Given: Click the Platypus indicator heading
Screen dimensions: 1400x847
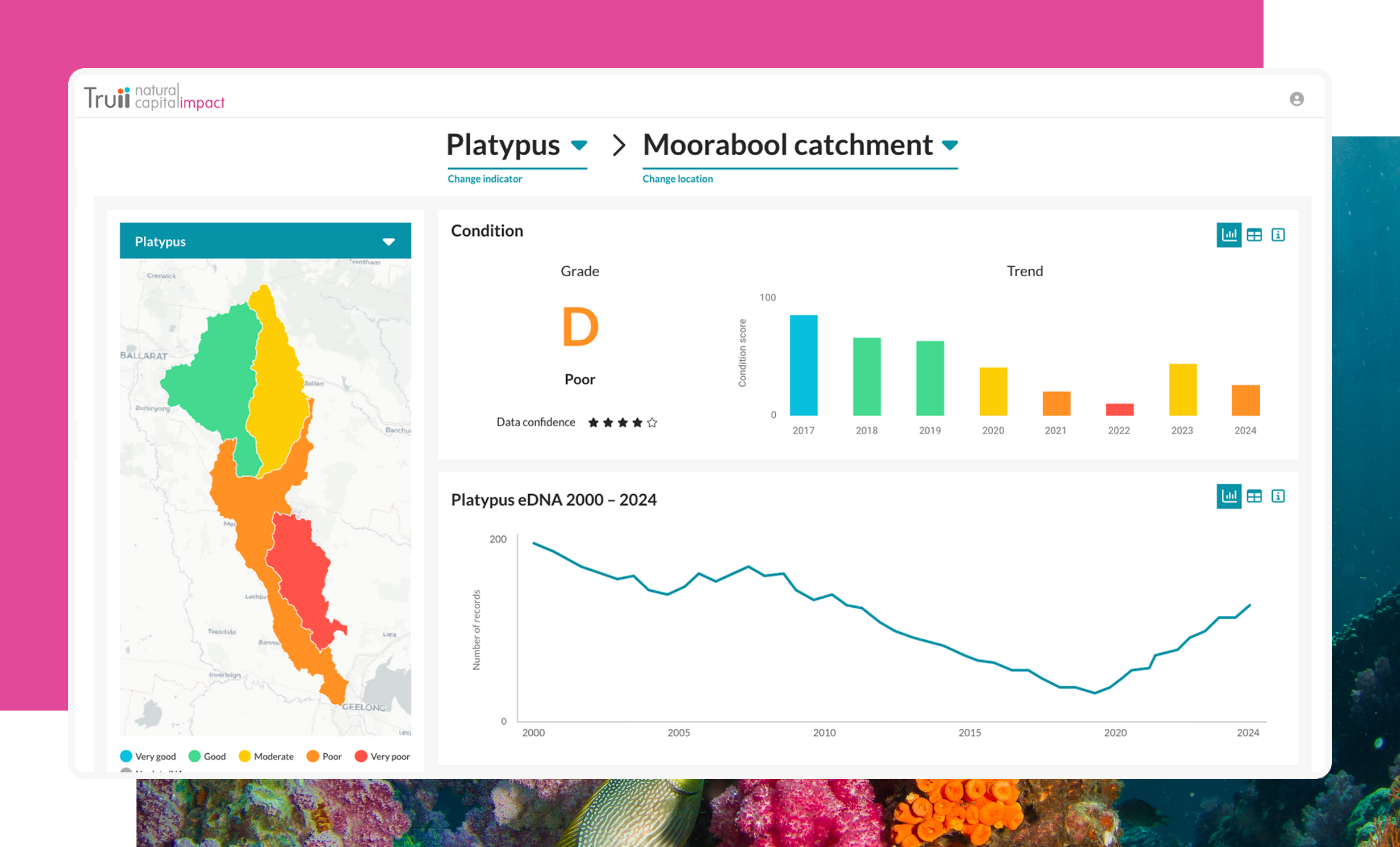Looking at the screenshot, I should tap(503, 145).
